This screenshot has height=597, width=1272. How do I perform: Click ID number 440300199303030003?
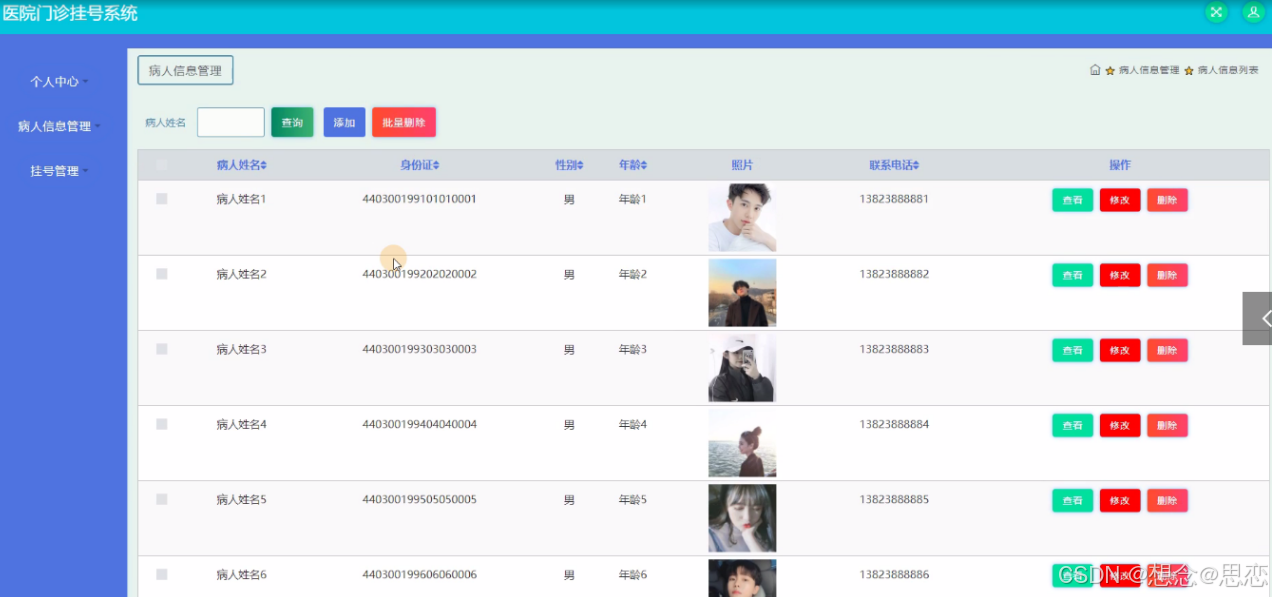[x=419, y=349]
